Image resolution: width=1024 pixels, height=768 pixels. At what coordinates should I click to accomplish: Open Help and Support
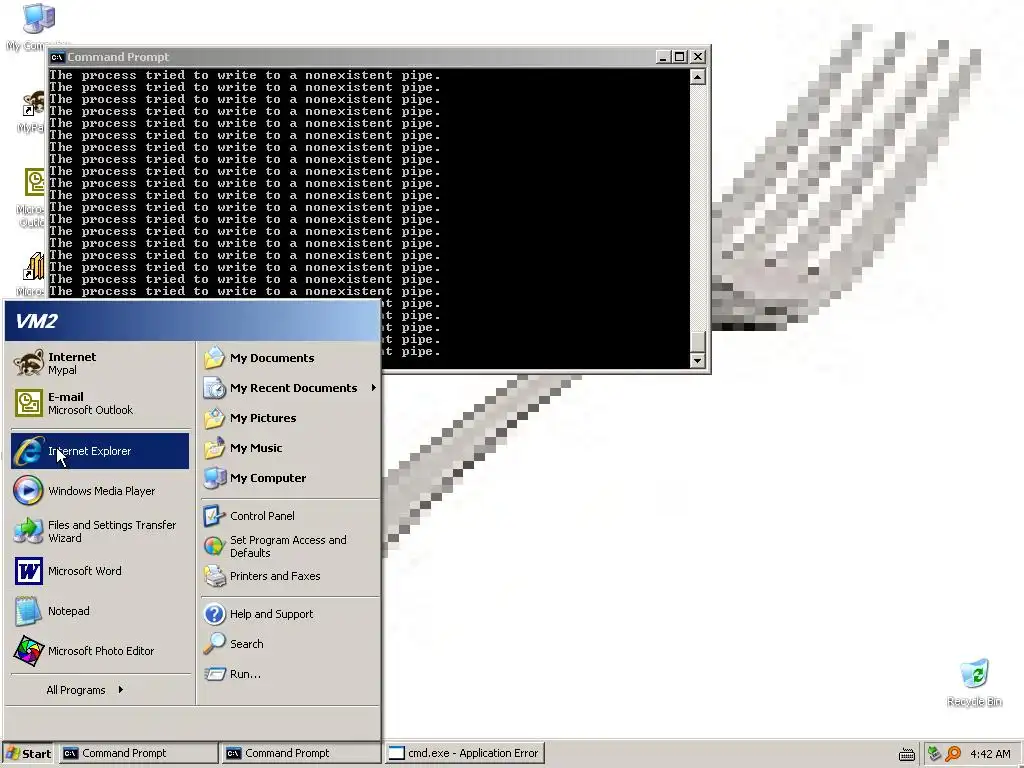[x=290, y=614]
